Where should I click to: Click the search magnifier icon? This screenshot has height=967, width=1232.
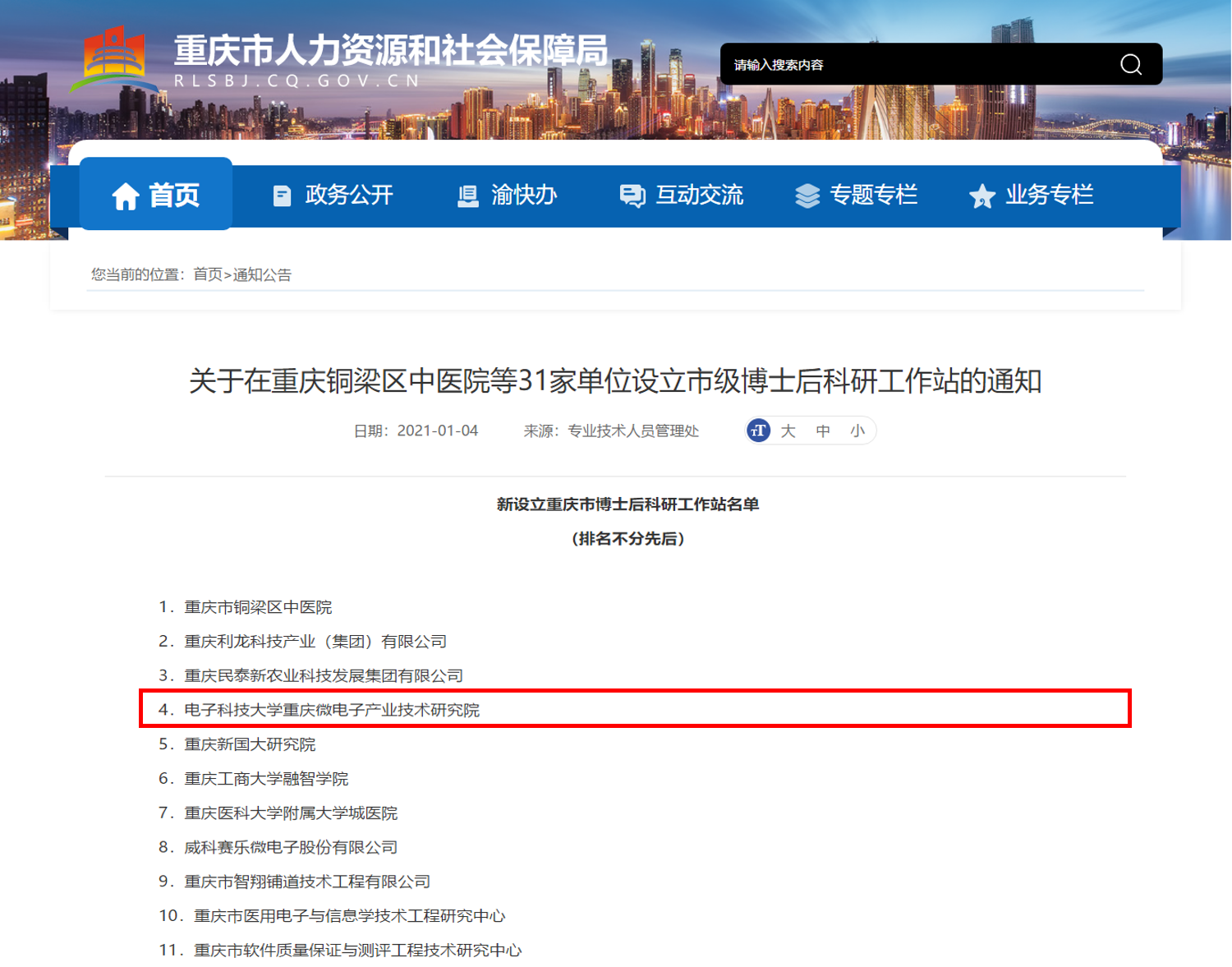pyautogui.click(x=1131, y=64)
